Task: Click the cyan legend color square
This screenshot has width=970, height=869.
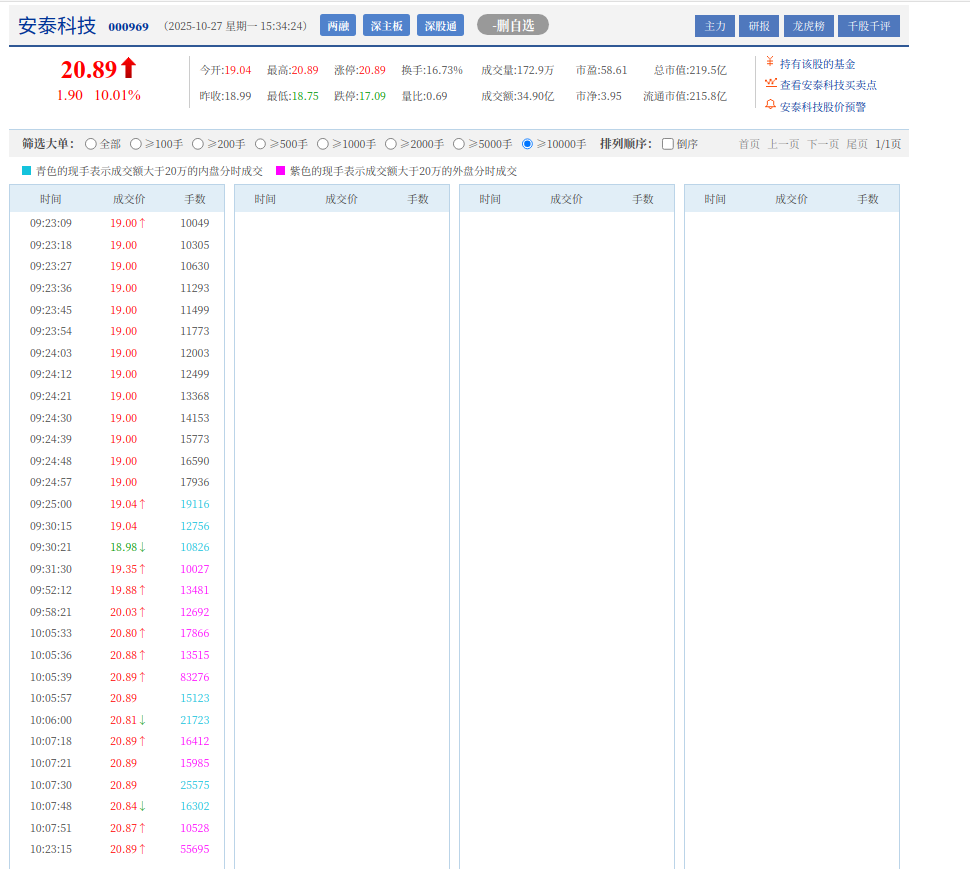Action: tap(27, 171)
